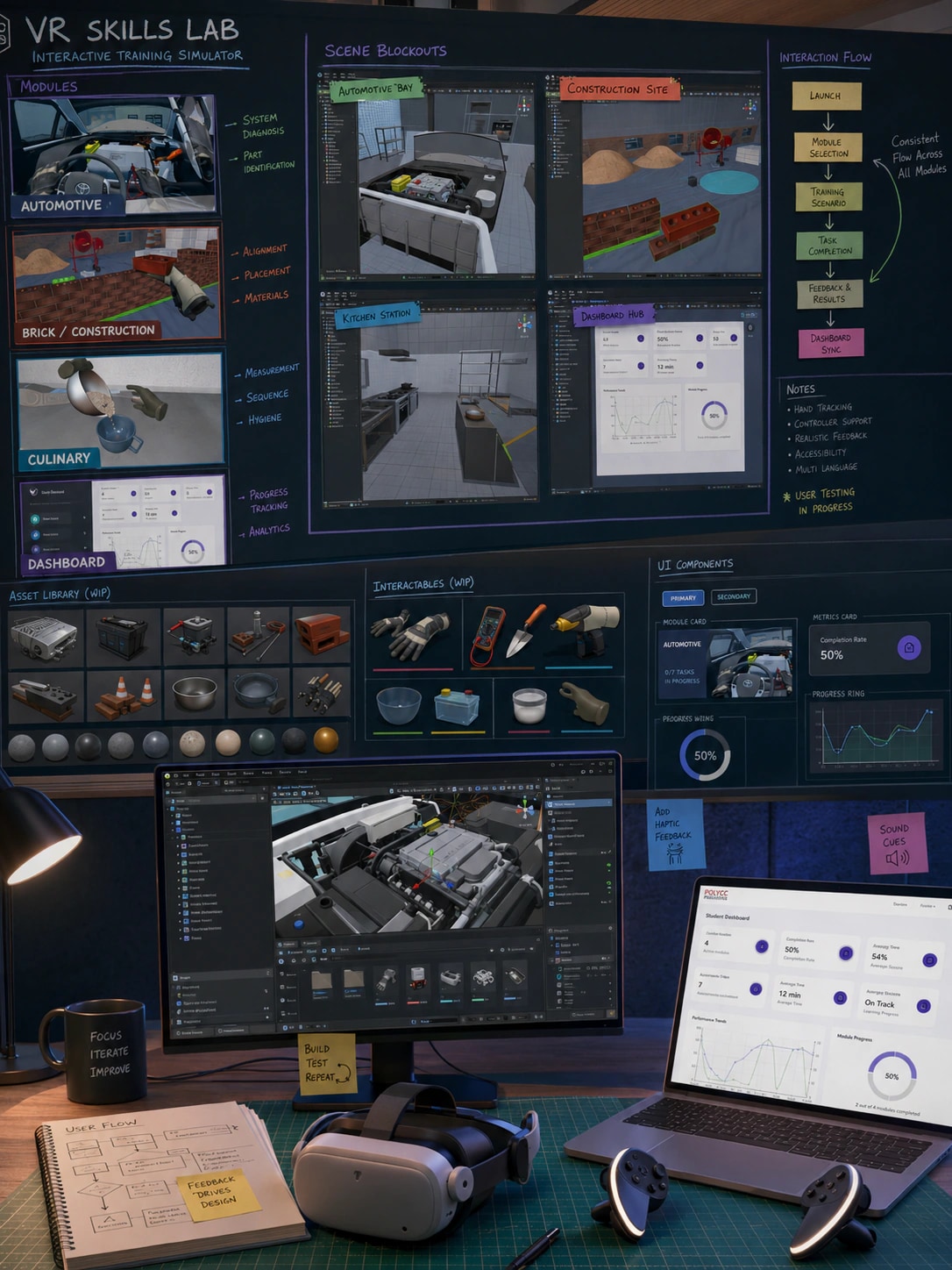Select the BRICK / CONSTRUCTION module thumbnail
This screenshot has height=1270, width=952.
(x=117, y=285)
